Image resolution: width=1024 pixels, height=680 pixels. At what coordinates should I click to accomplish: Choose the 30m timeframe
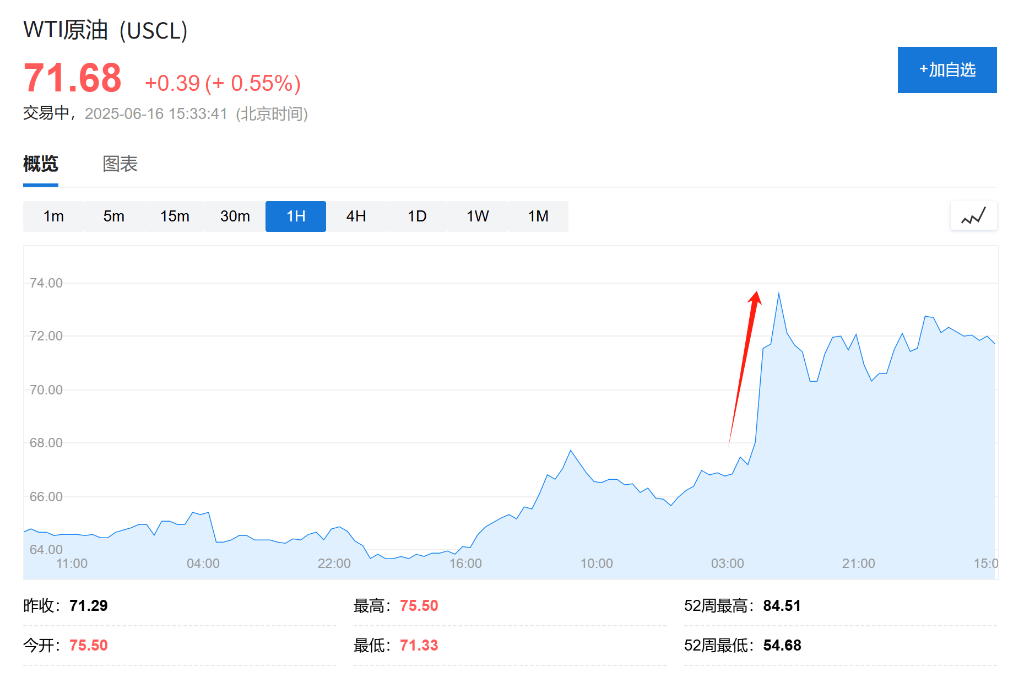235,216
